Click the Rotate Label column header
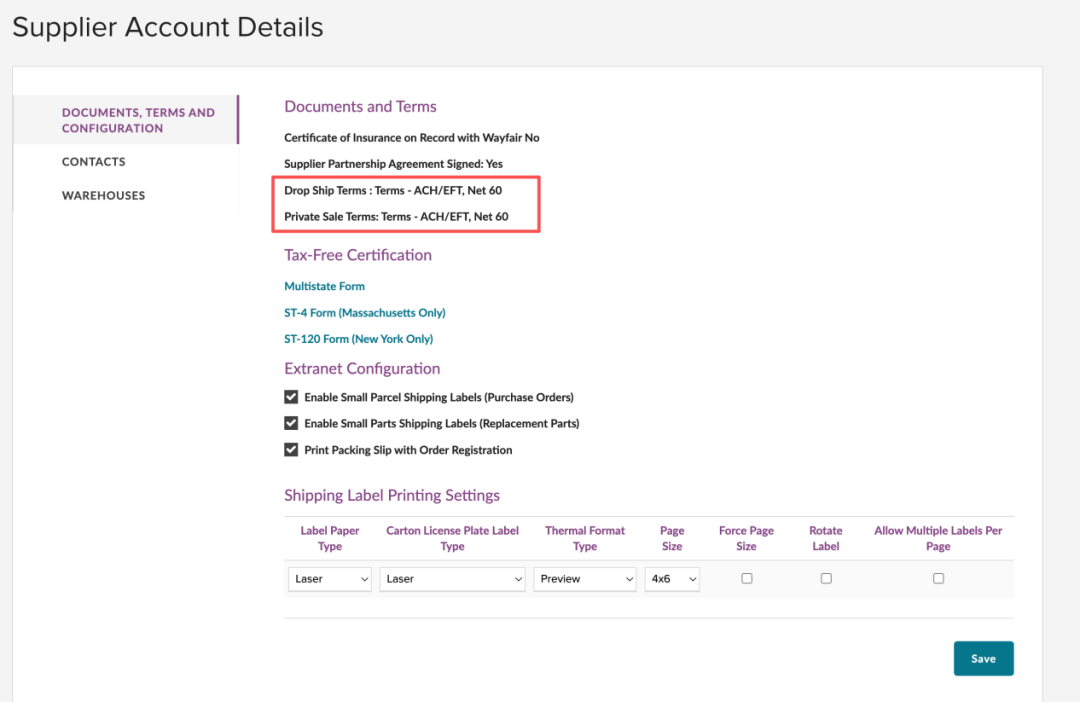The height and width of the screenshot is (702, 1080). [826, 539]
